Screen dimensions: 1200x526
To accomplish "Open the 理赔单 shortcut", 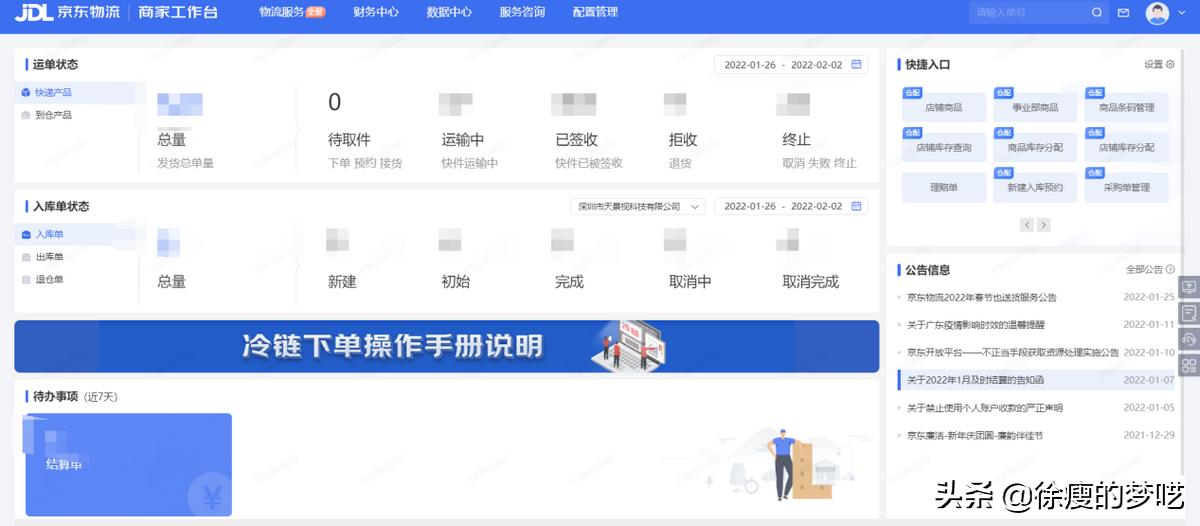I will tap(944, 187).
